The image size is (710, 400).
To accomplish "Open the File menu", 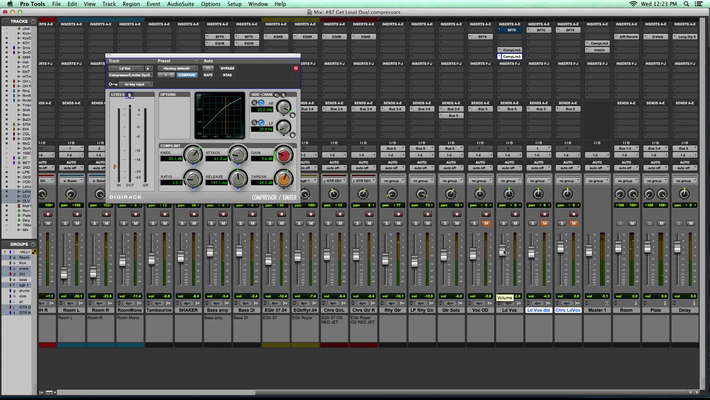I will click(56, 4).
